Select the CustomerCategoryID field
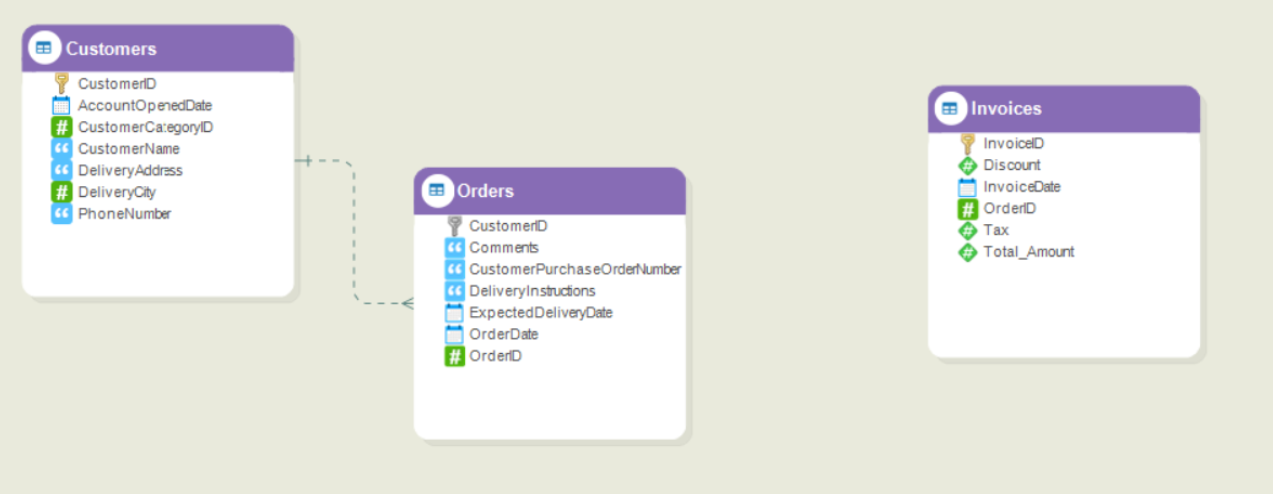Viewport: 1273px width, 494px height. point(146,127)
